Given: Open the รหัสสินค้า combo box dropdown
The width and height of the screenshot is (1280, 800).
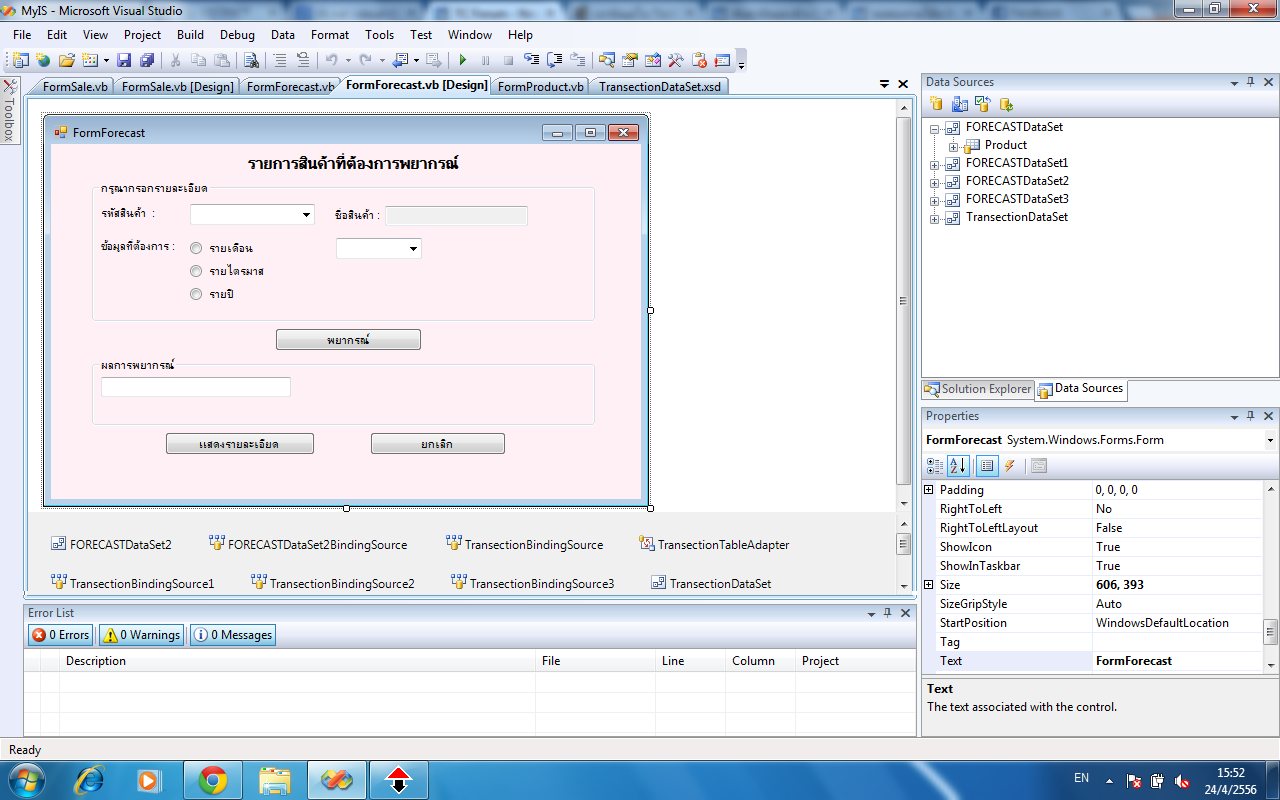Looking at the screenshot, I should click(x=306, y=215).
